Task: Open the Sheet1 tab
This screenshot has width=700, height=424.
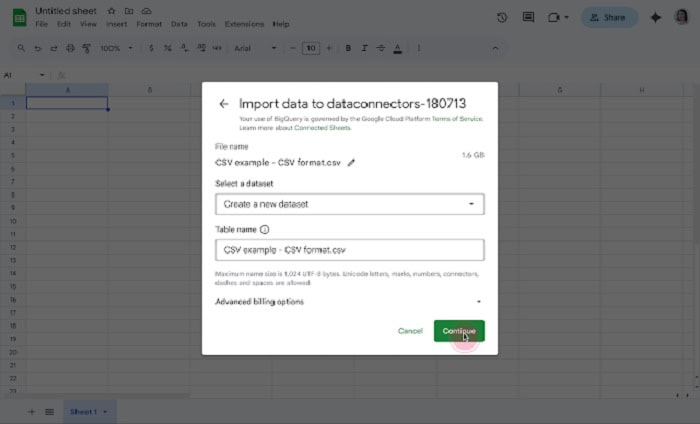Action: pyautogui.click(x=86, y=412)
